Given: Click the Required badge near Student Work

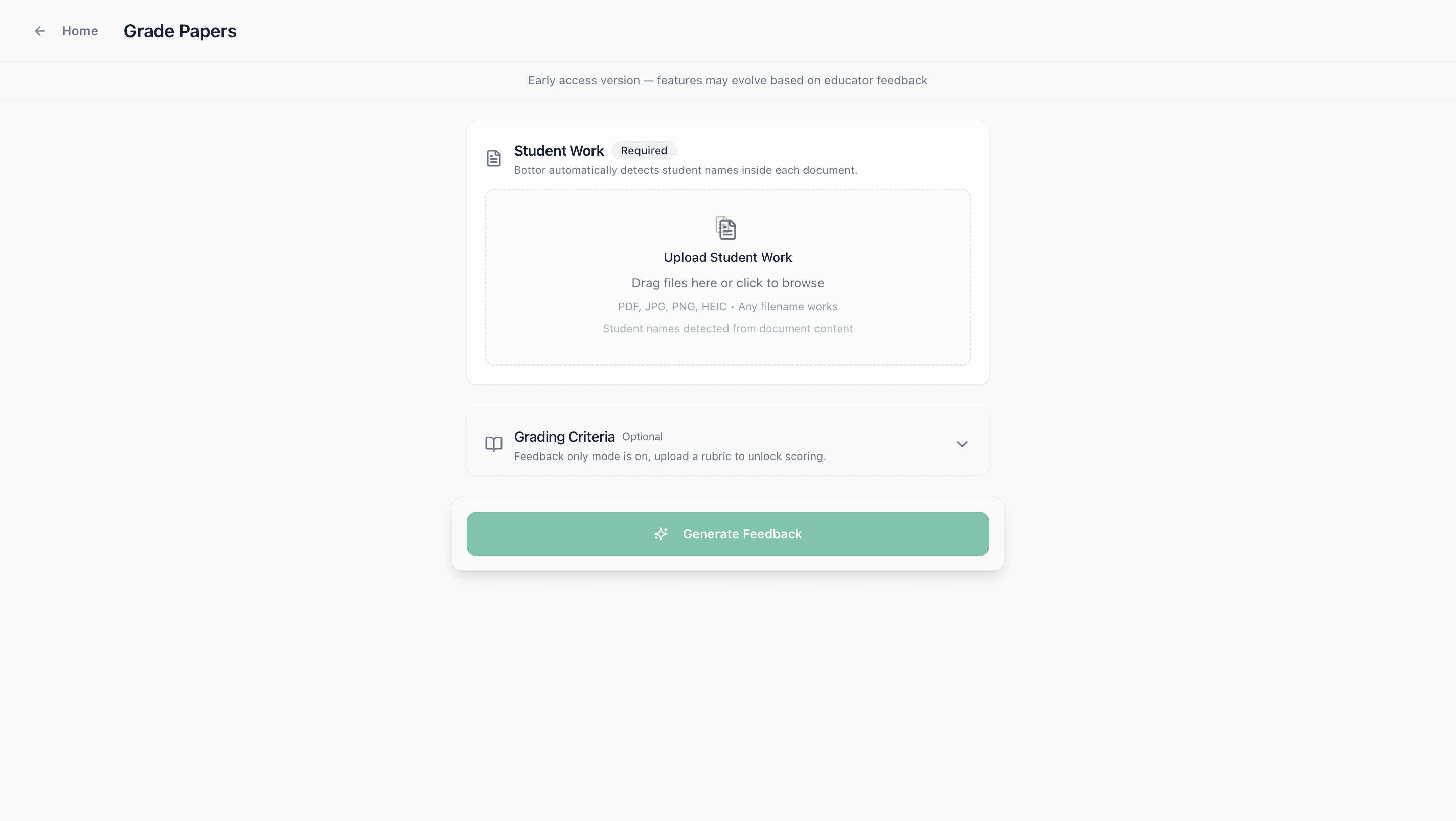Looking at the screenshot, I should [644, 150].
